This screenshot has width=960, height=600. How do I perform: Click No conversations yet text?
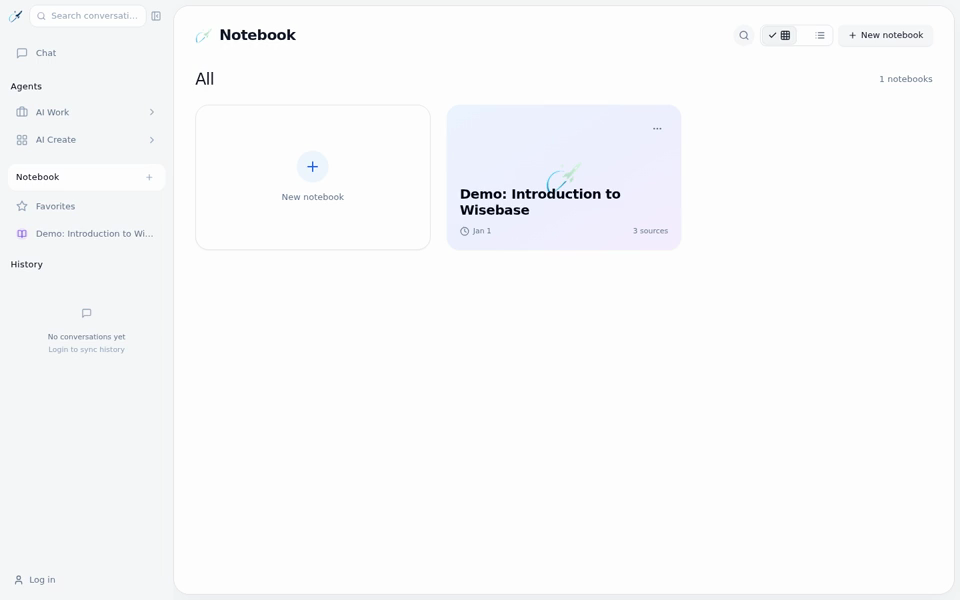86,337
